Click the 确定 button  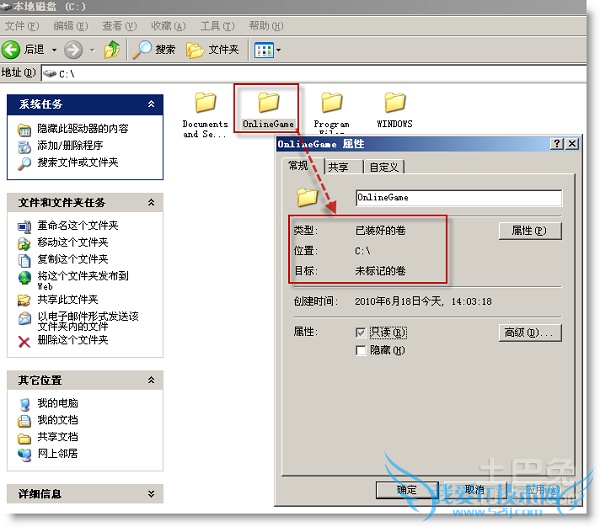point(407,489)
